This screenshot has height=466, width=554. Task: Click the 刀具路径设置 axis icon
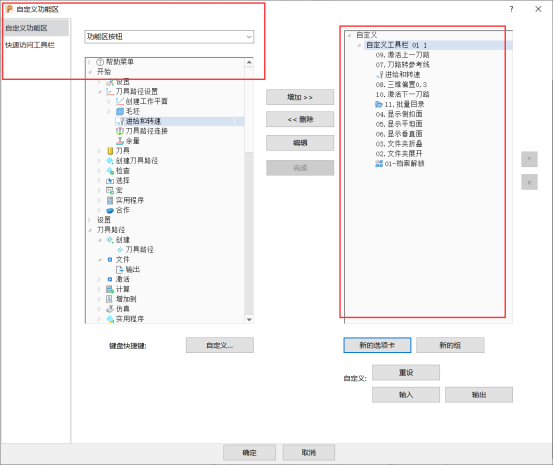110,92
